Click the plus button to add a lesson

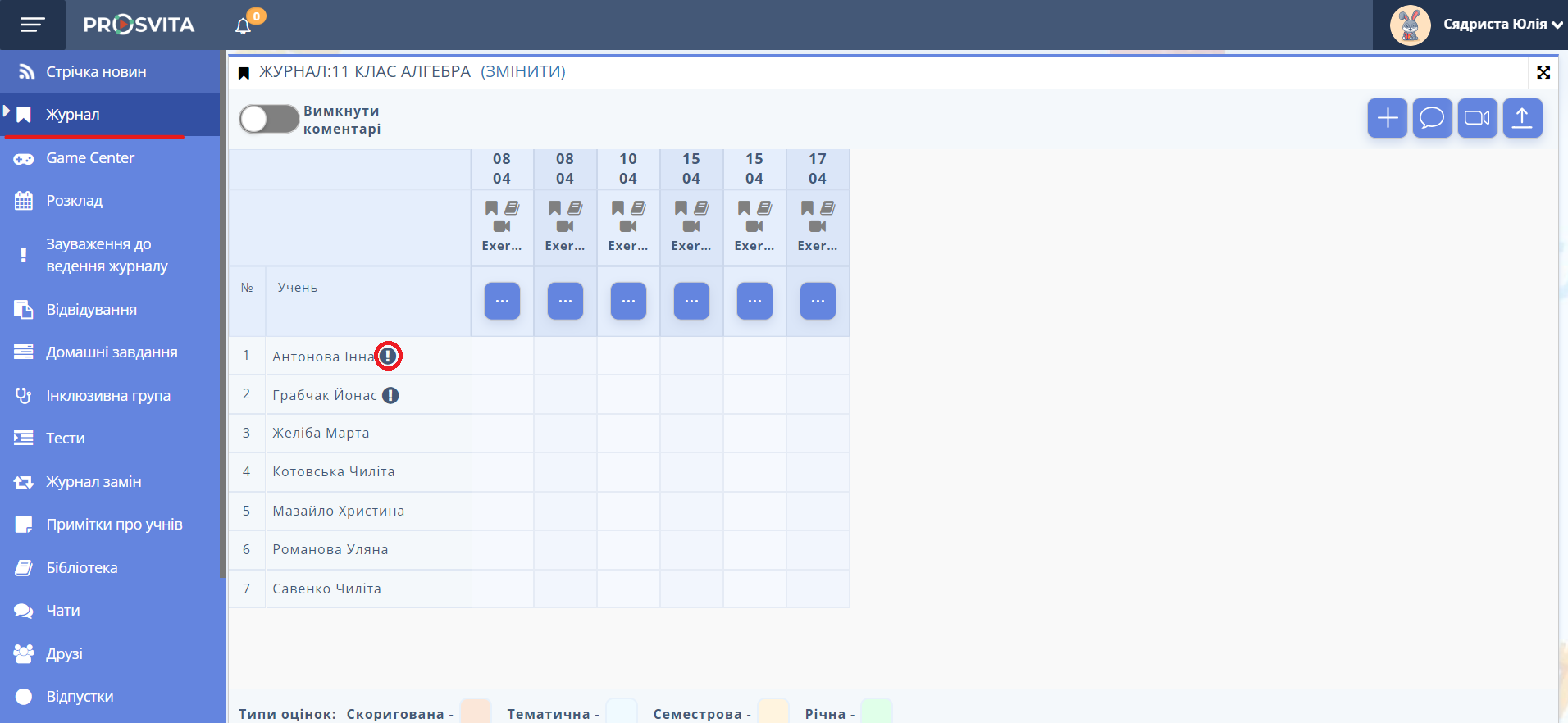coord(1387,118)
